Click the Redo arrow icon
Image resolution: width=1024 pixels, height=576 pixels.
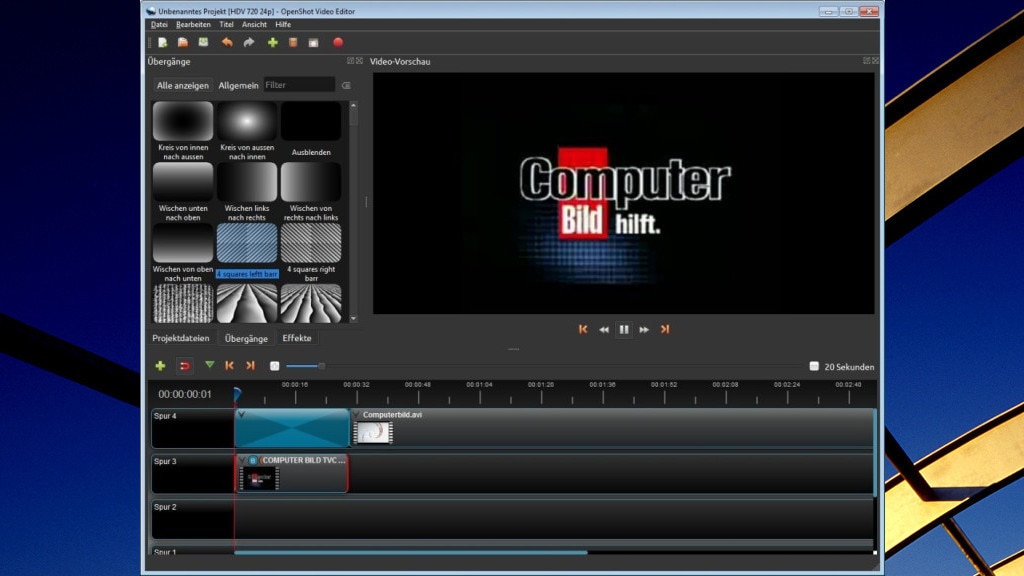(249, 42)
